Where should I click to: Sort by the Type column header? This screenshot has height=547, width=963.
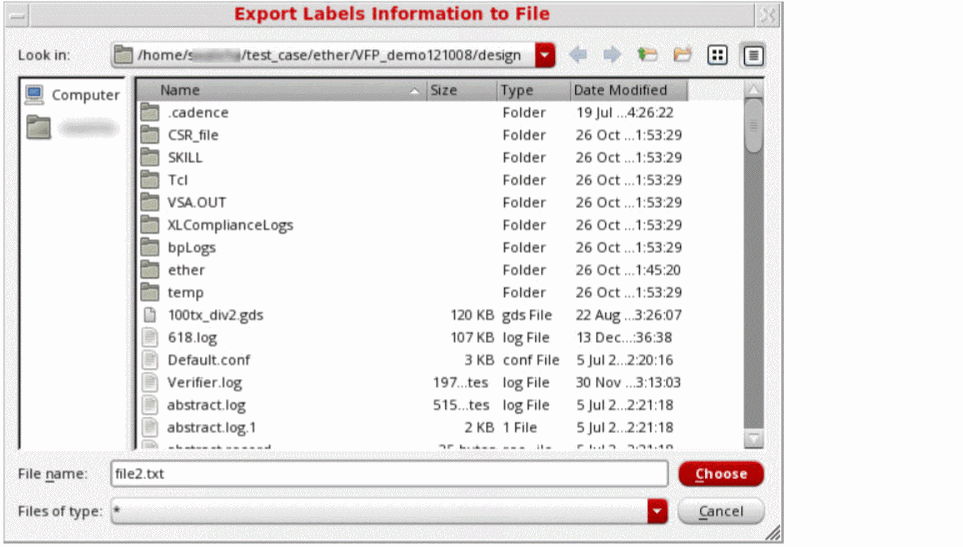pos(534,90)
